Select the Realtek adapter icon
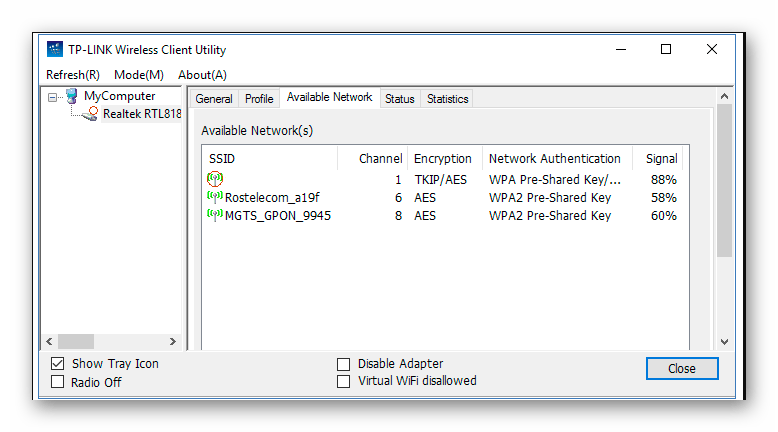This screenshot has height=432, width=778. click(90, 114)
